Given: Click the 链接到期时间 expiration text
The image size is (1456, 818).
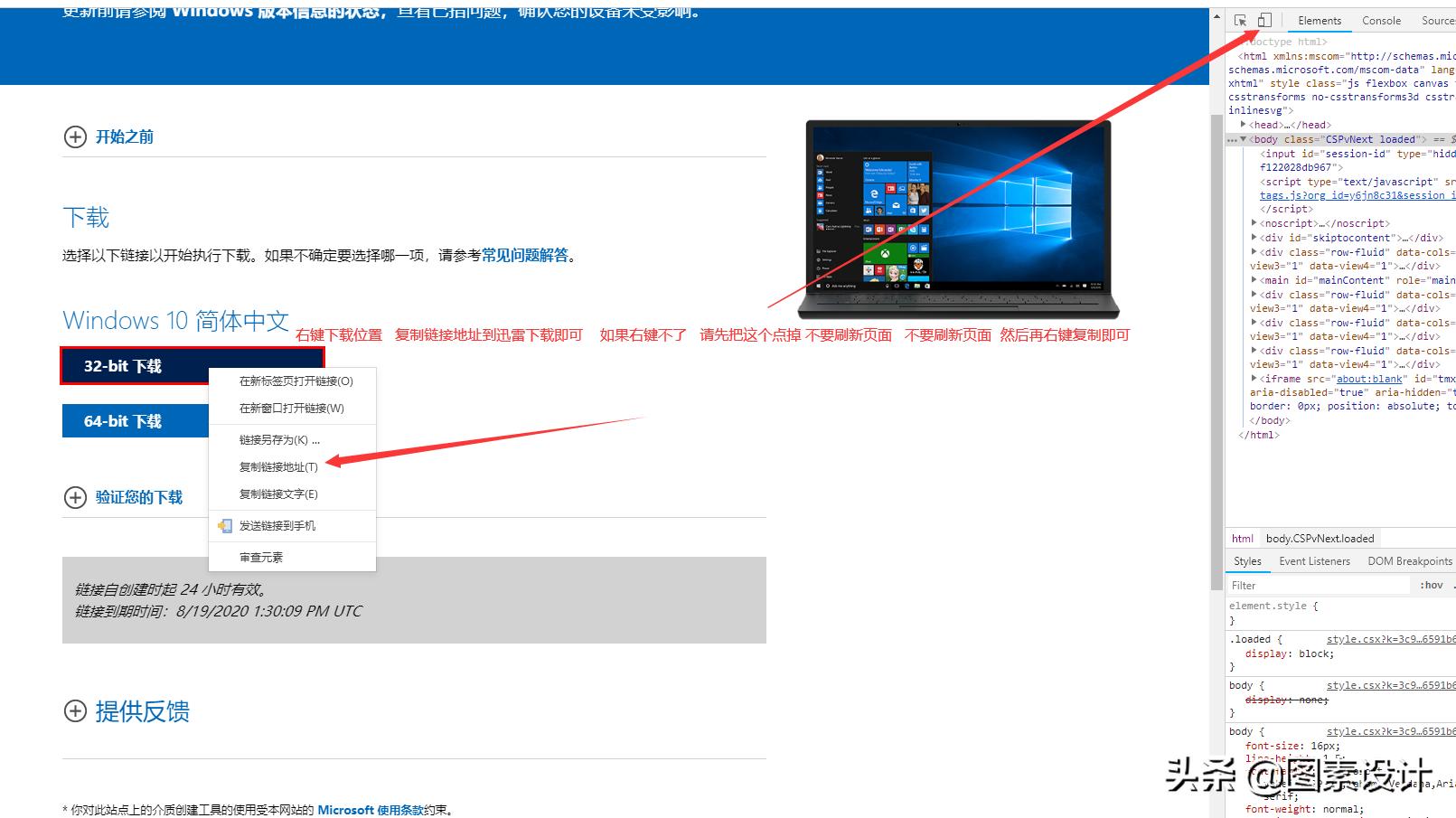Looking at the screenshot, I should tap(218, 611).
